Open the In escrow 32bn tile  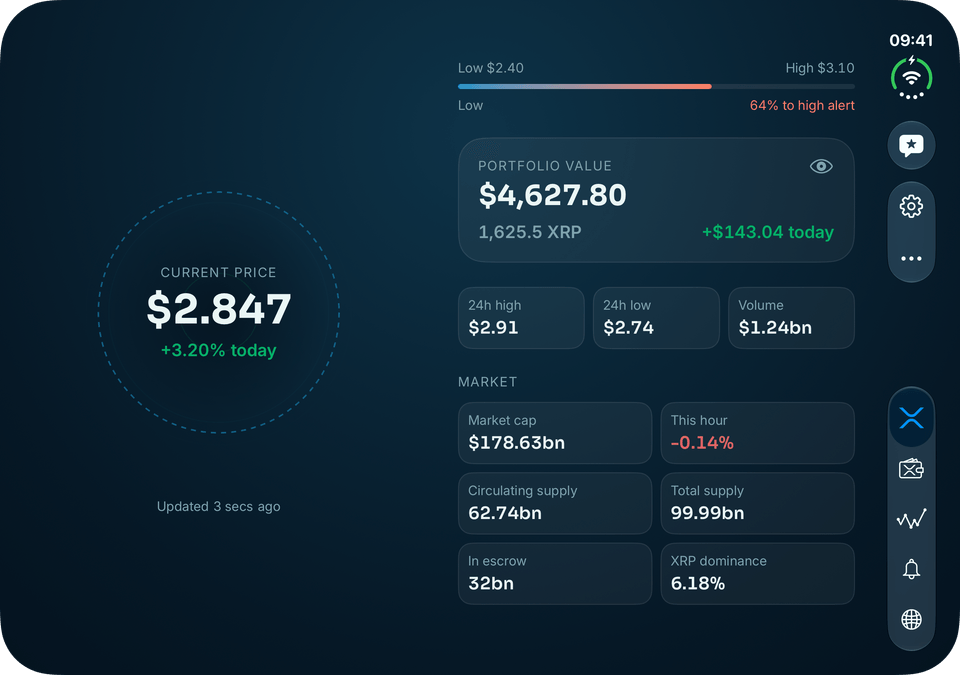click(x=555, y=573)
